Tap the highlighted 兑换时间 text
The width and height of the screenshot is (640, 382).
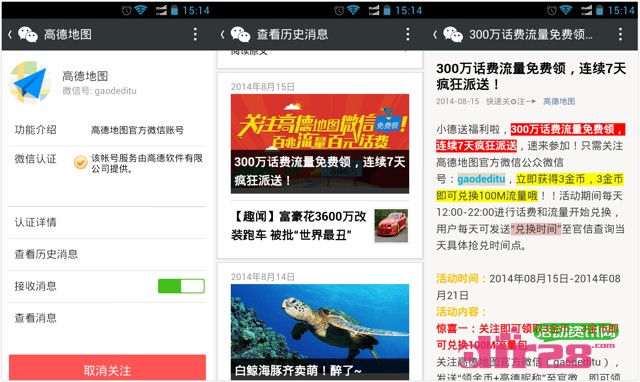tap(536, 229)
